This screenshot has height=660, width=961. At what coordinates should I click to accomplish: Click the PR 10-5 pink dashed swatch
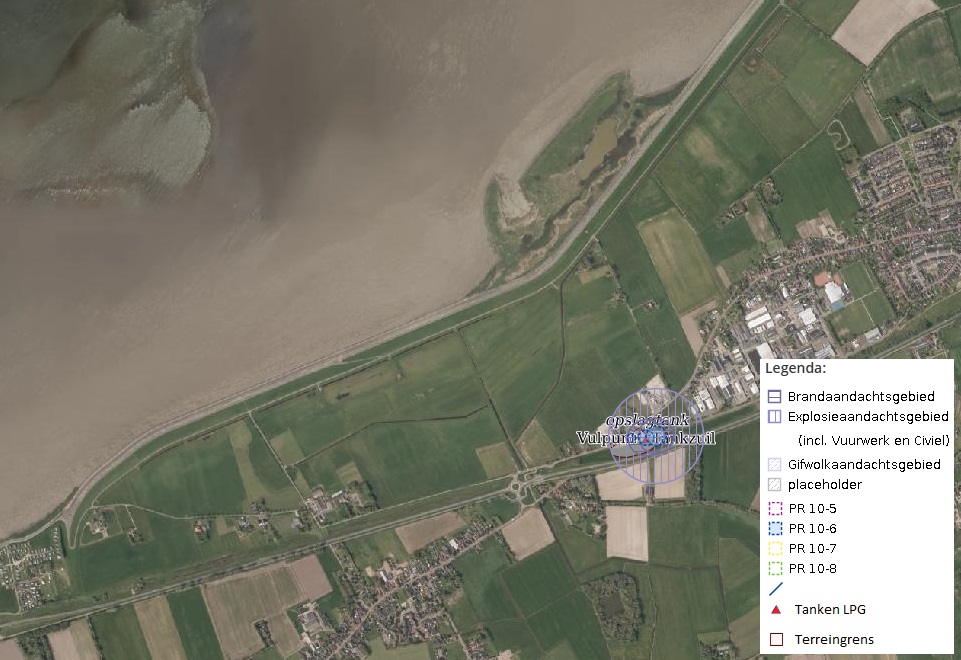[x=774, y=508]
